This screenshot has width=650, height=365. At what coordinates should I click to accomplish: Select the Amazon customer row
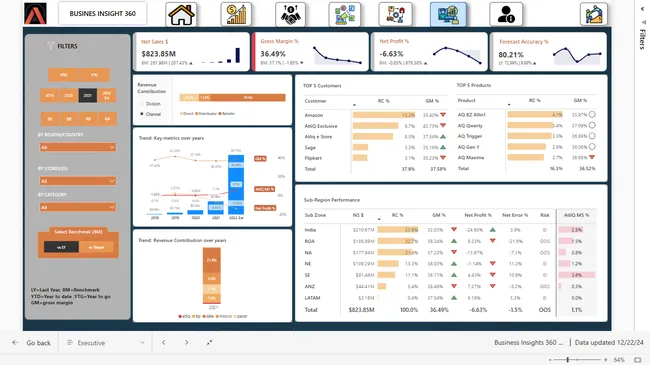[x=376, y=115]
